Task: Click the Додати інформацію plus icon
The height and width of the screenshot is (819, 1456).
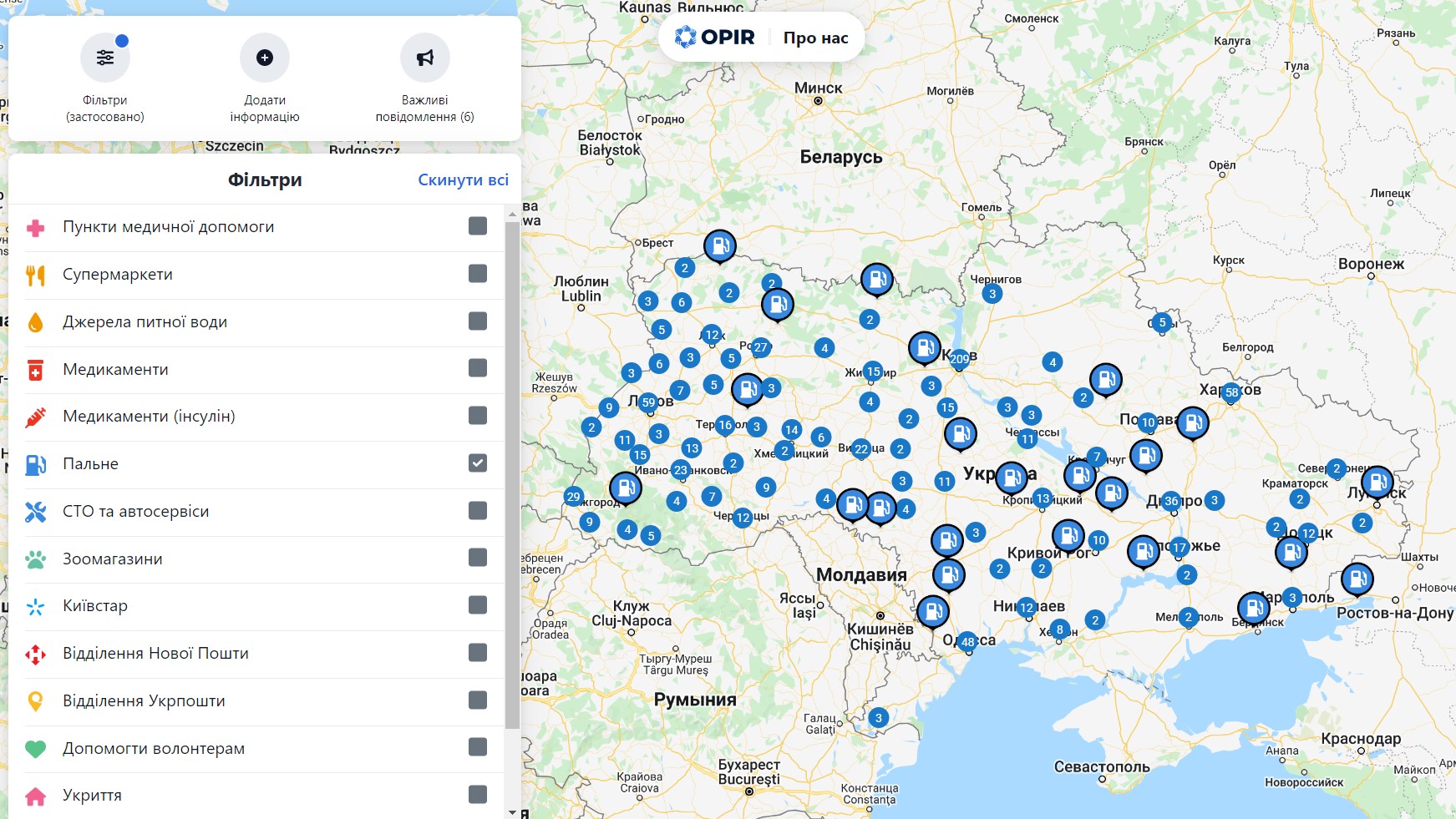Action: 264,58
